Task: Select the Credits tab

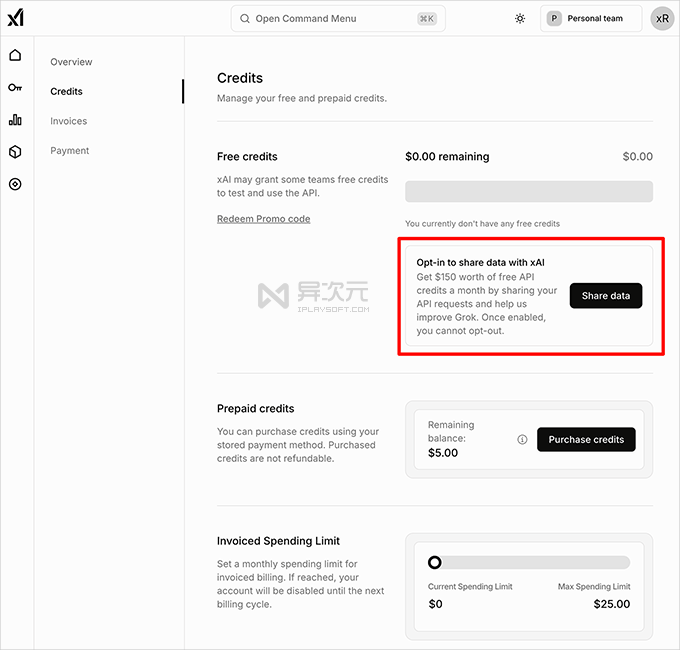Action: [x=66, y=91]
